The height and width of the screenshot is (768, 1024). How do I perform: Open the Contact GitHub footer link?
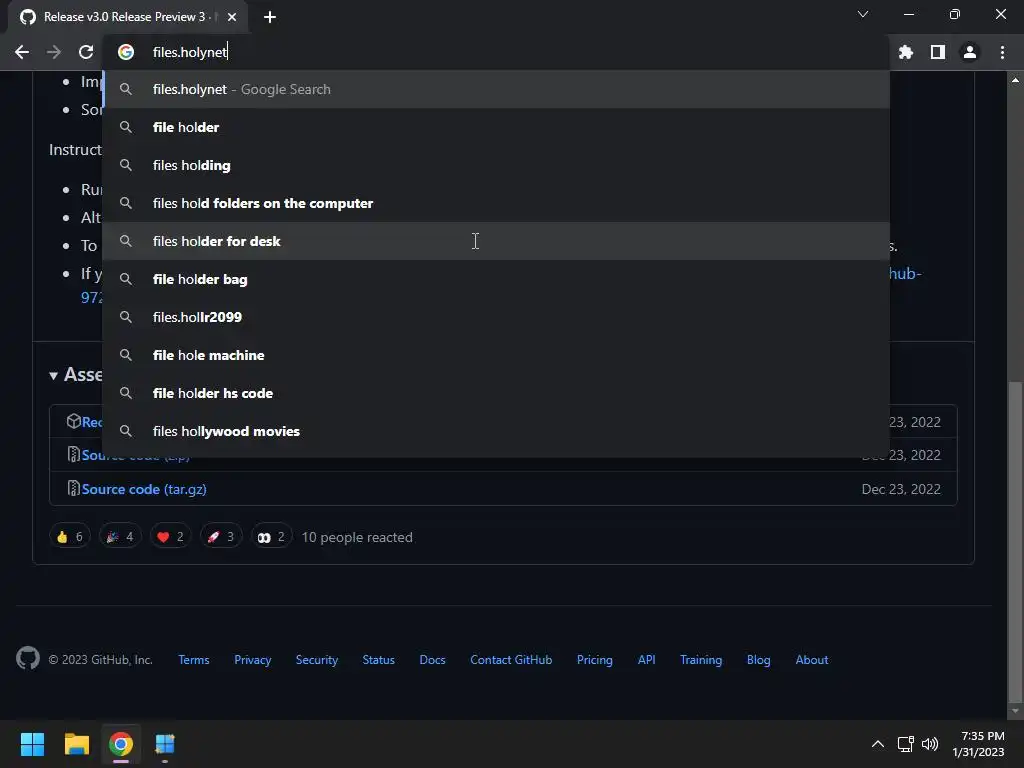pos(511,660)
